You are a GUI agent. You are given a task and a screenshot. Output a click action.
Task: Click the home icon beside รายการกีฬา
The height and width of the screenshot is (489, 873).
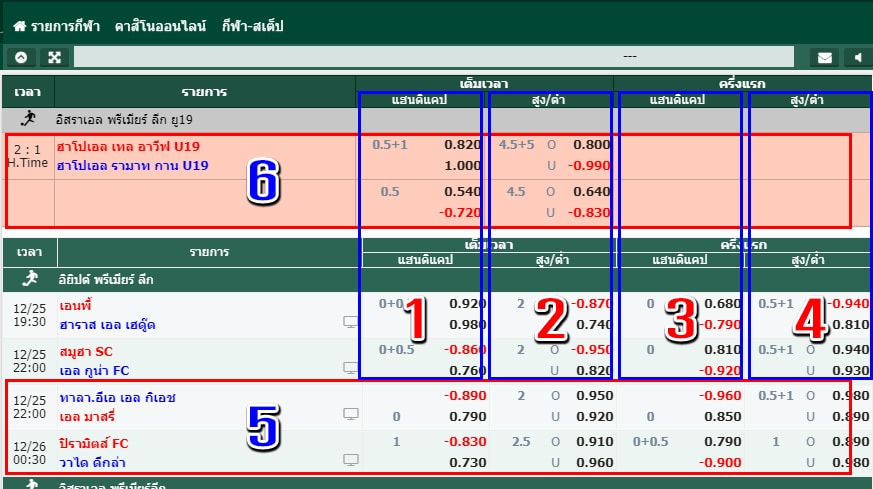[19, 26]
